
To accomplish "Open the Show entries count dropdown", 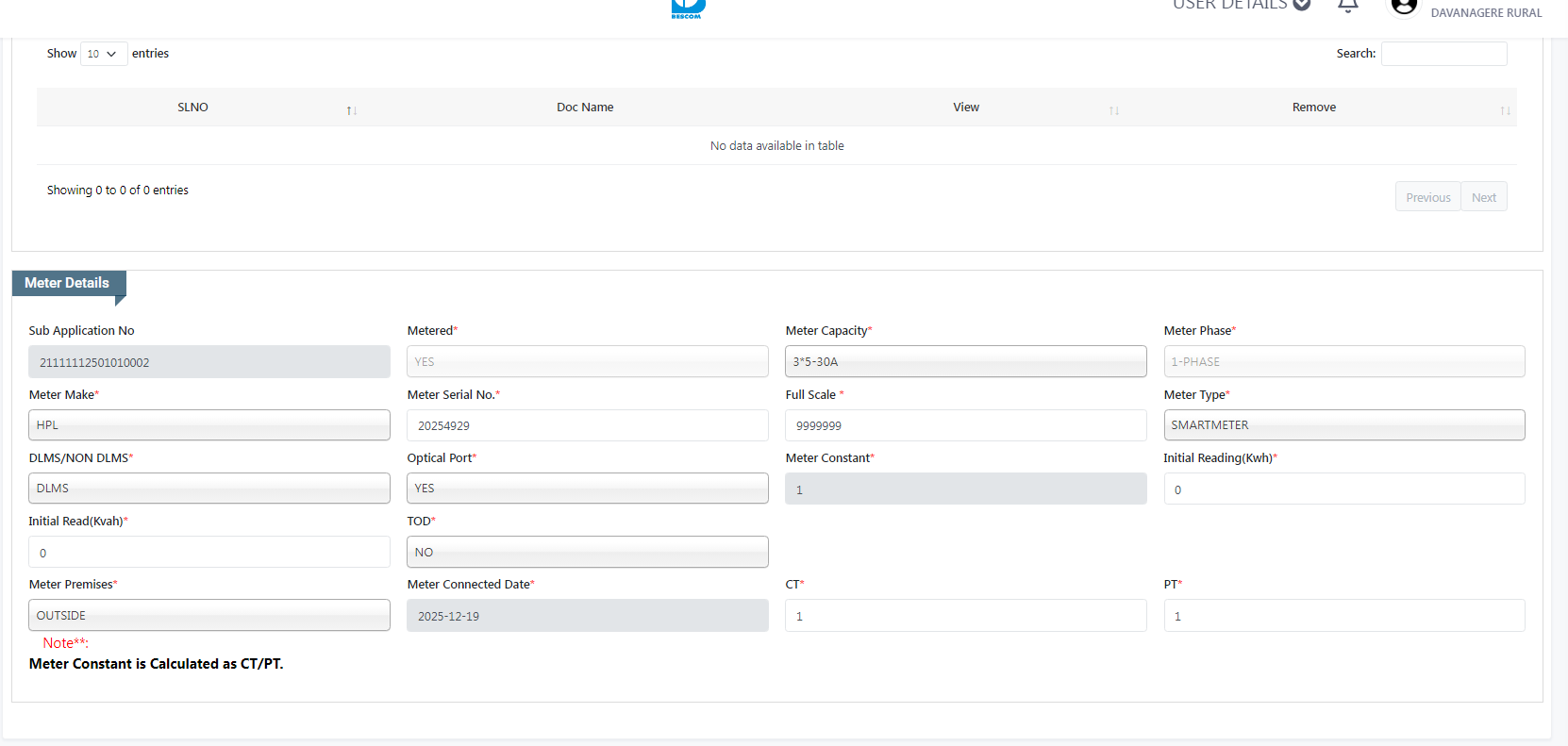I will click(x=103, y=54).
